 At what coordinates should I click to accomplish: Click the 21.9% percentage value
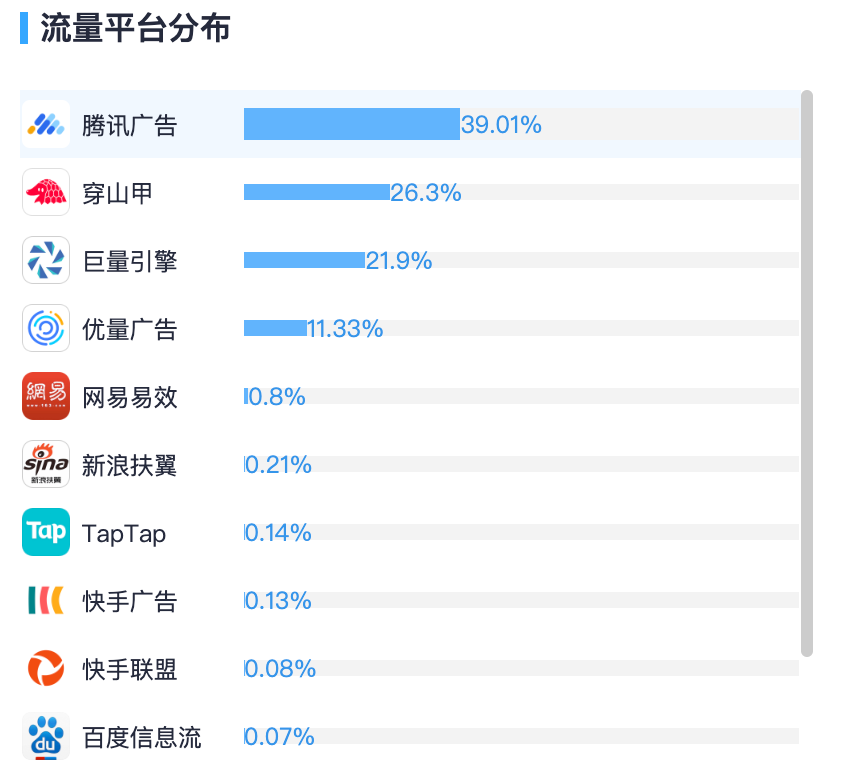pyautogui.click(x=399, y=261)
